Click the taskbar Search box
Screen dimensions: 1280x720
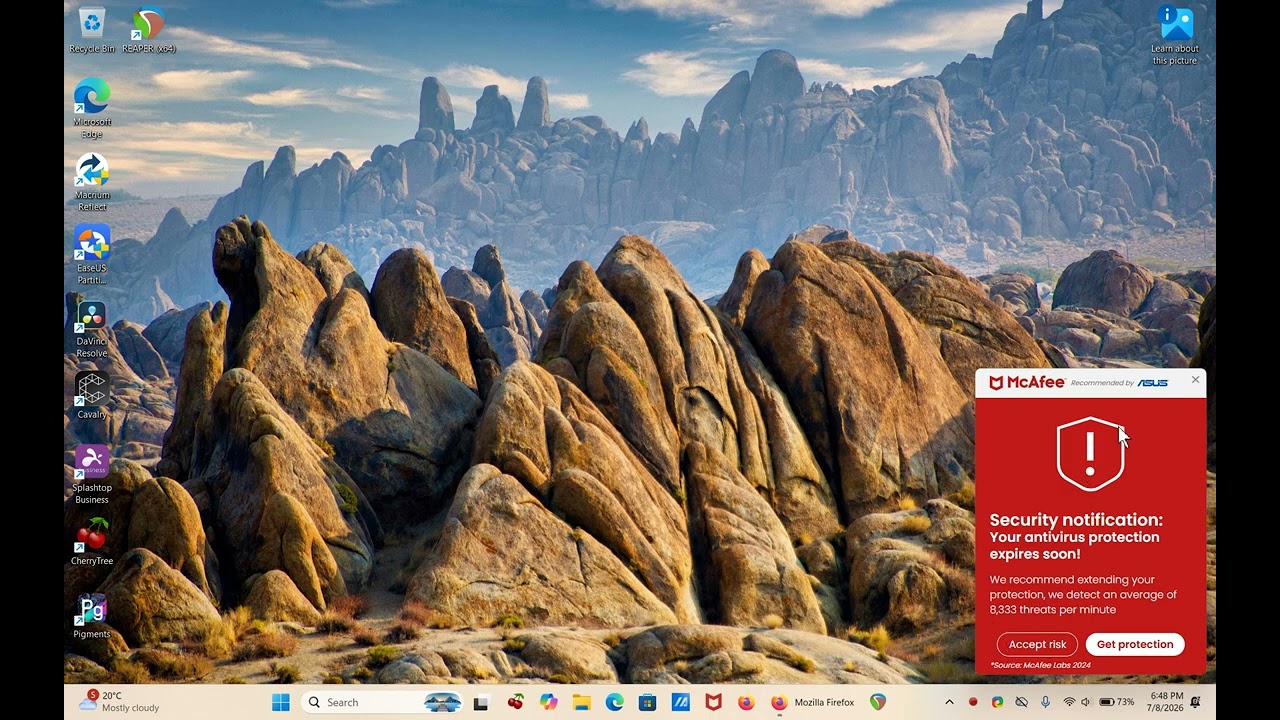[384, 702]
